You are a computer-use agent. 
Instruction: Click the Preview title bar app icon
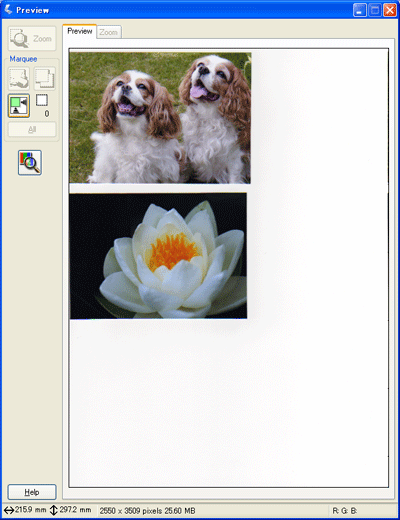point(8,10)
